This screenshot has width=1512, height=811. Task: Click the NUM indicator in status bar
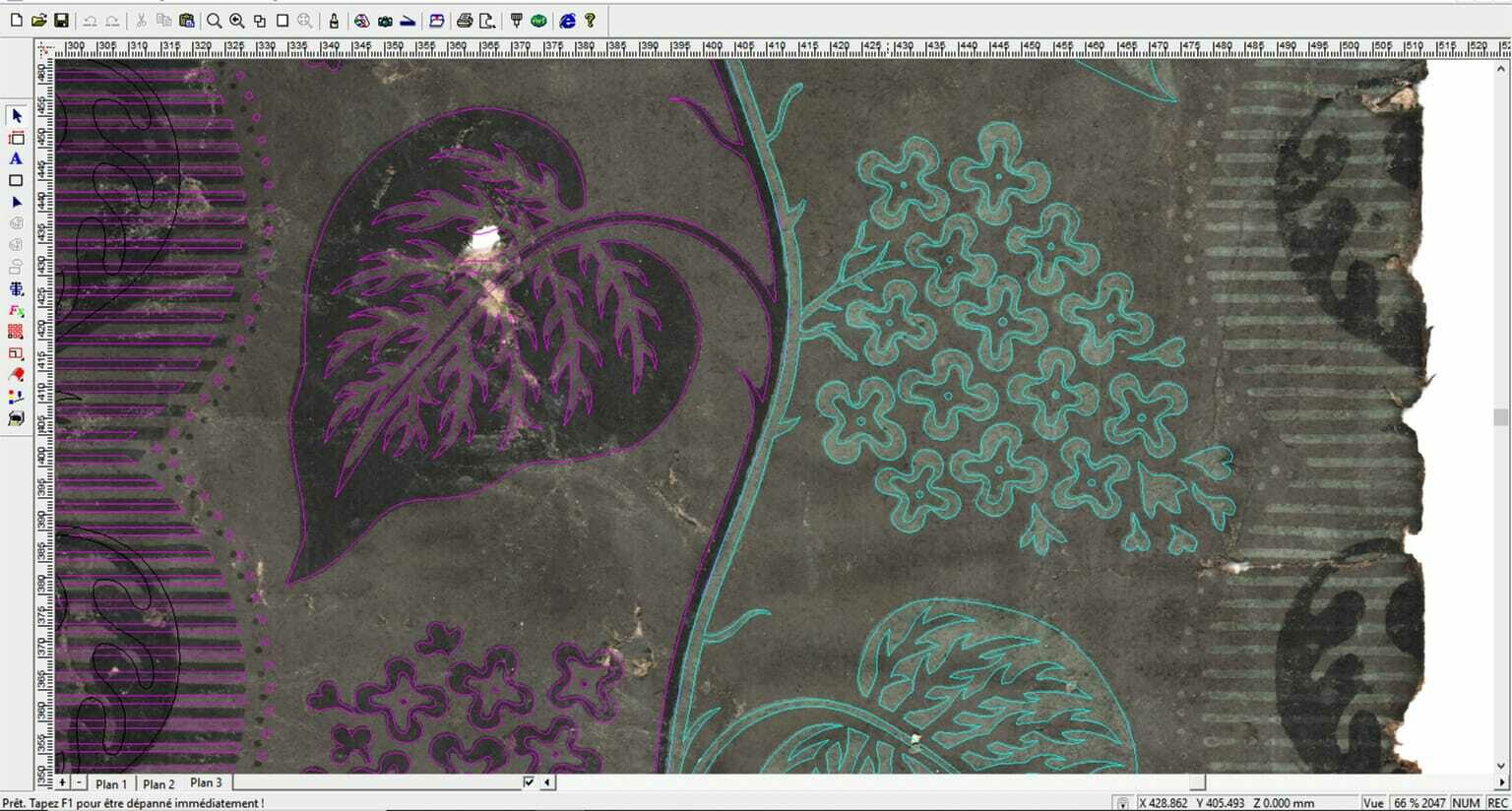1466,803
